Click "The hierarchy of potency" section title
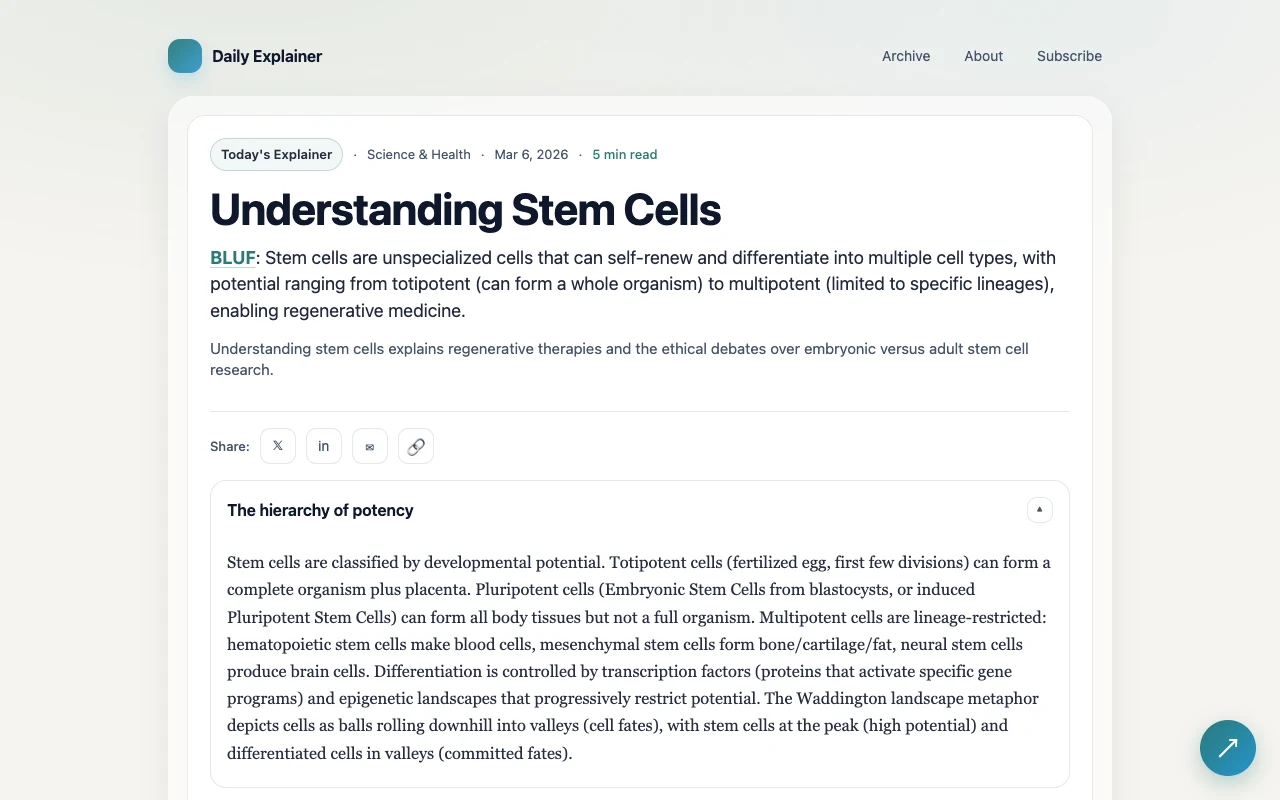Viewport: 1280px width, 800px height. tap(320, 510)
